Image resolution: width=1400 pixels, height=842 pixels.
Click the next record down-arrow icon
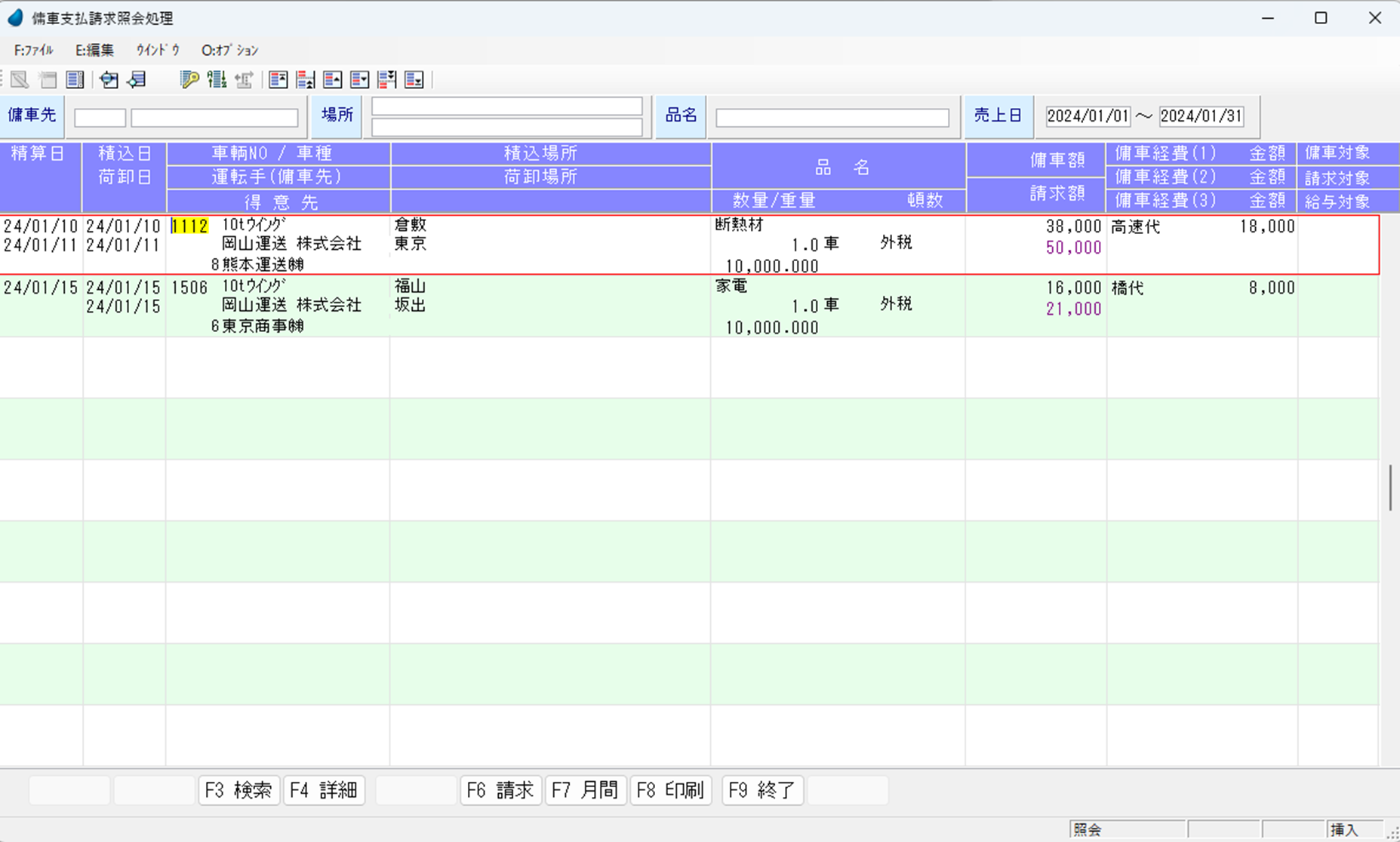(x=360, y=80)
